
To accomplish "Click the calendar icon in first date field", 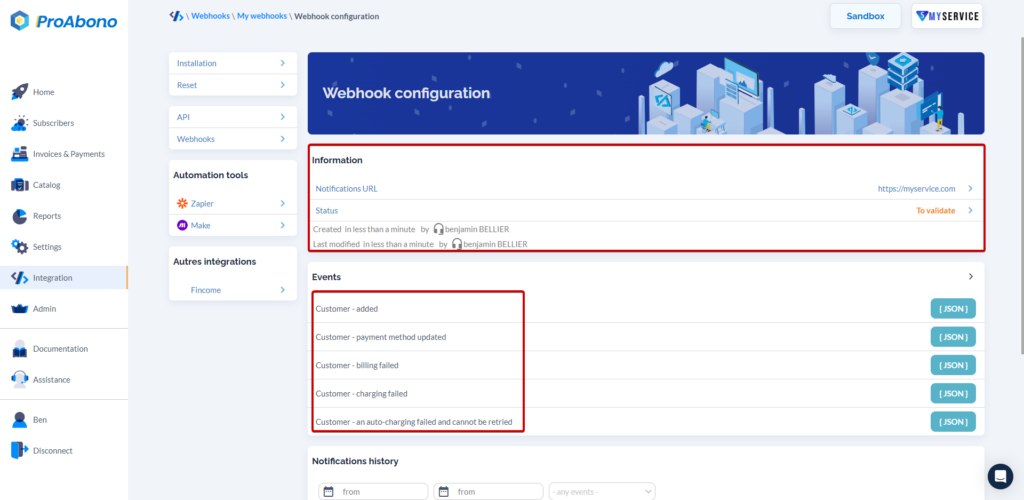I will coord(328,492).
